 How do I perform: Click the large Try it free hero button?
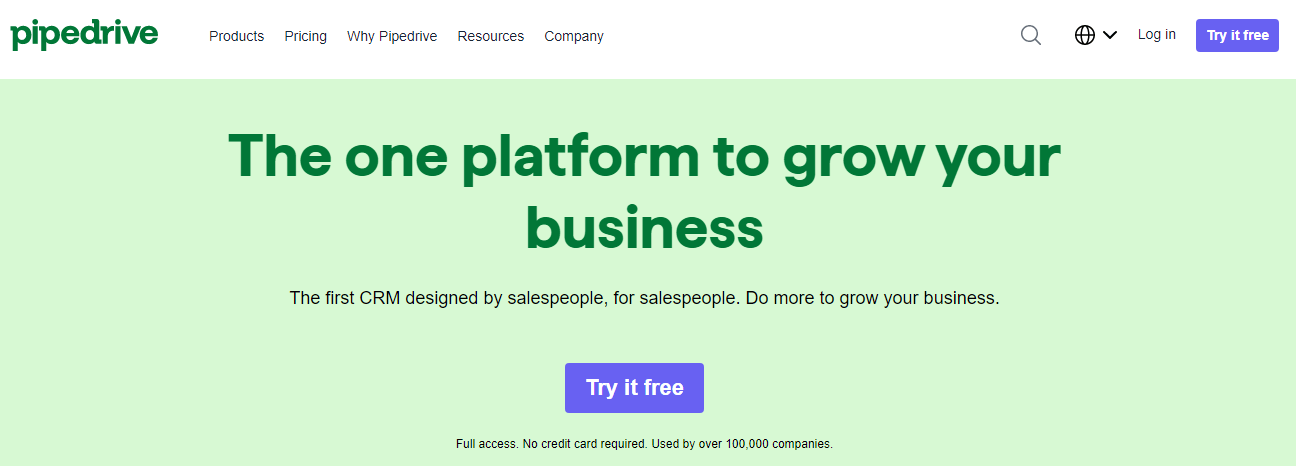634,388
